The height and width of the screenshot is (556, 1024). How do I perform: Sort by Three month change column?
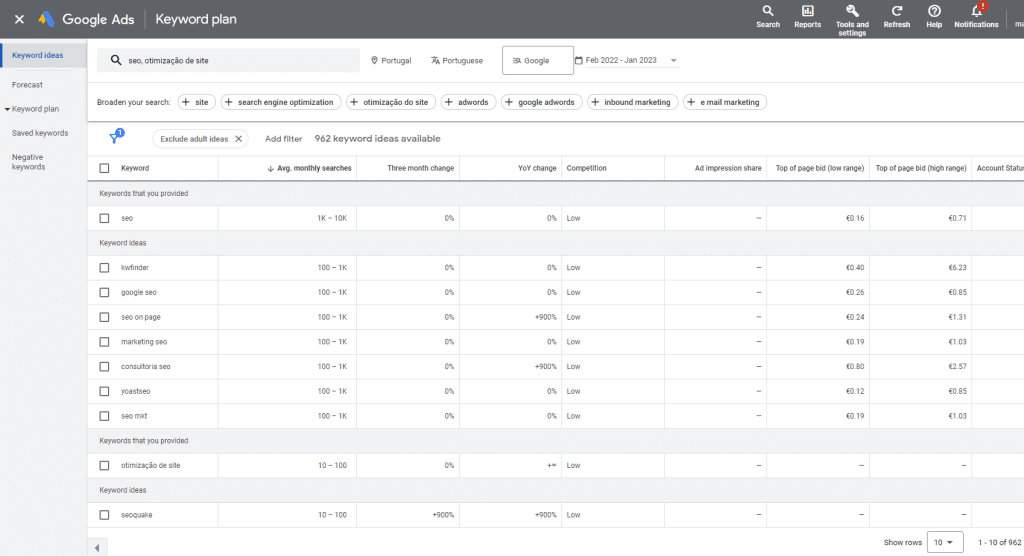(421, 169)
